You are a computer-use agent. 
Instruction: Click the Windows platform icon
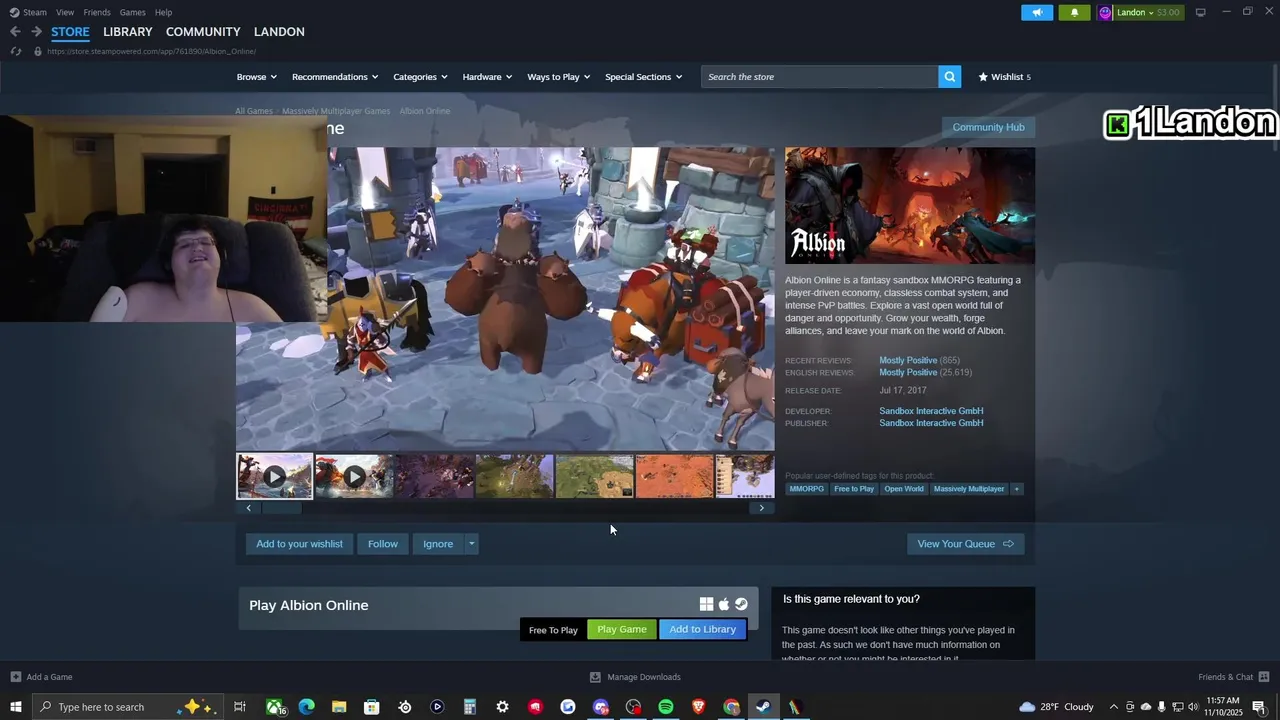(x=706, y=604)
